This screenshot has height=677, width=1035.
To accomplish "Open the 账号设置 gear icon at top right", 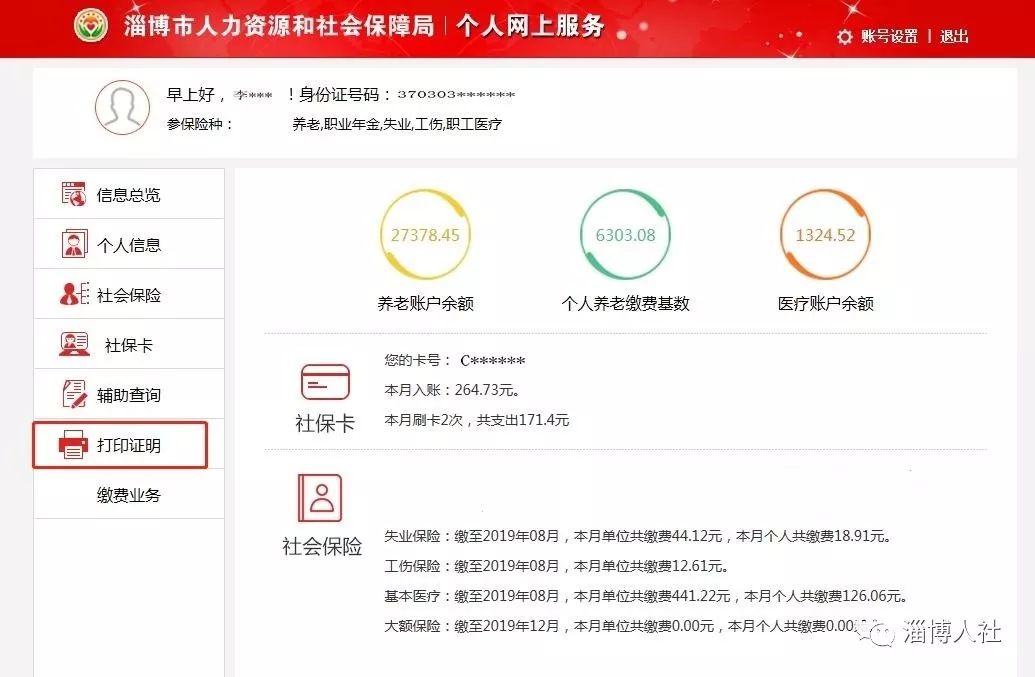I will [x=843, y=36].
